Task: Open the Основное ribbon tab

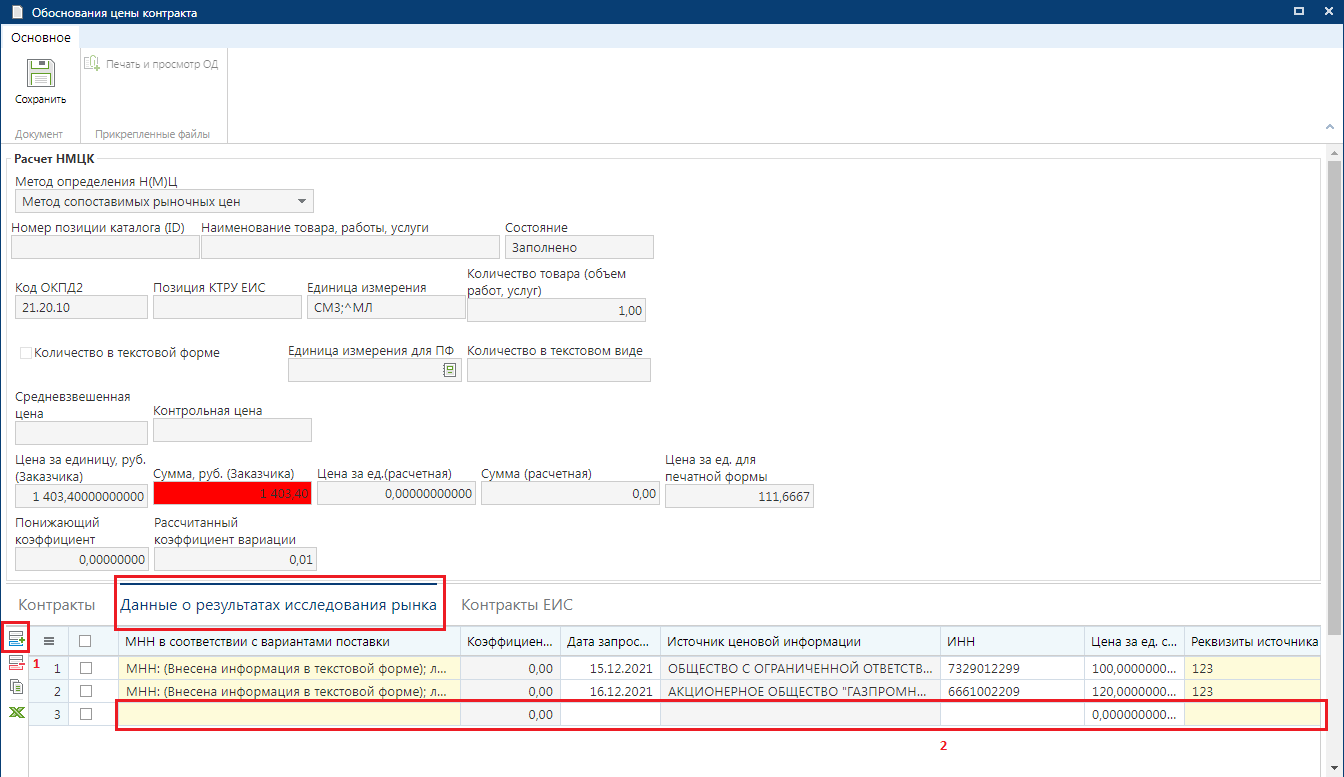Action: (41, 37)
